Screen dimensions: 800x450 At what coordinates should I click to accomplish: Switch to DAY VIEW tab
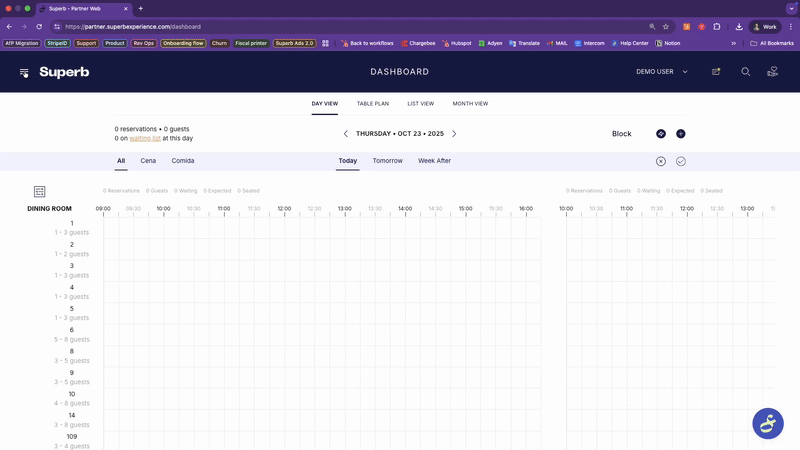(324, 104)
